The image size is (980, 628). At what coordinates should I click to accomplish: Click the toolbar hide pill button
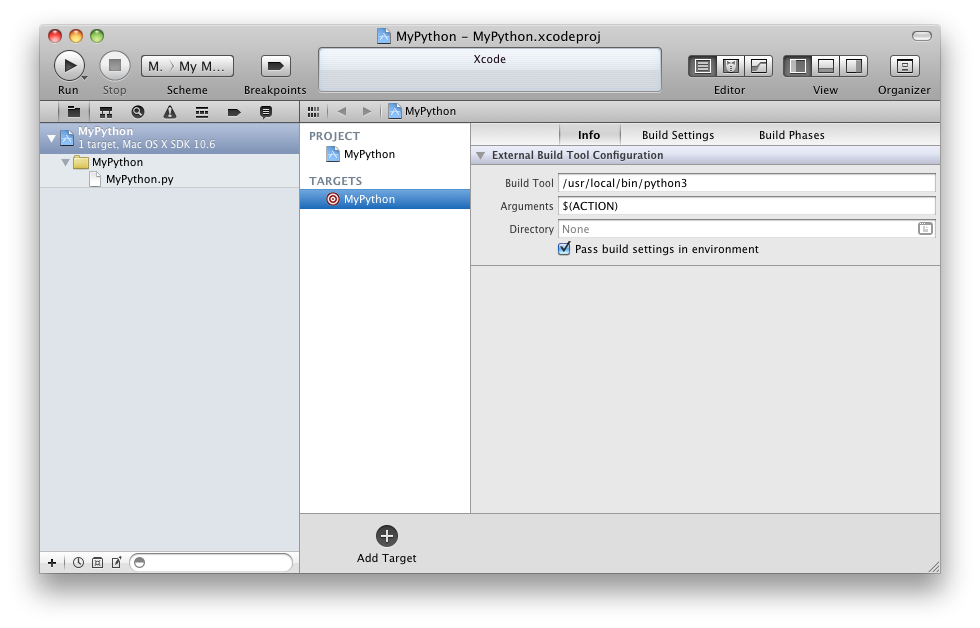coord(922,36)
